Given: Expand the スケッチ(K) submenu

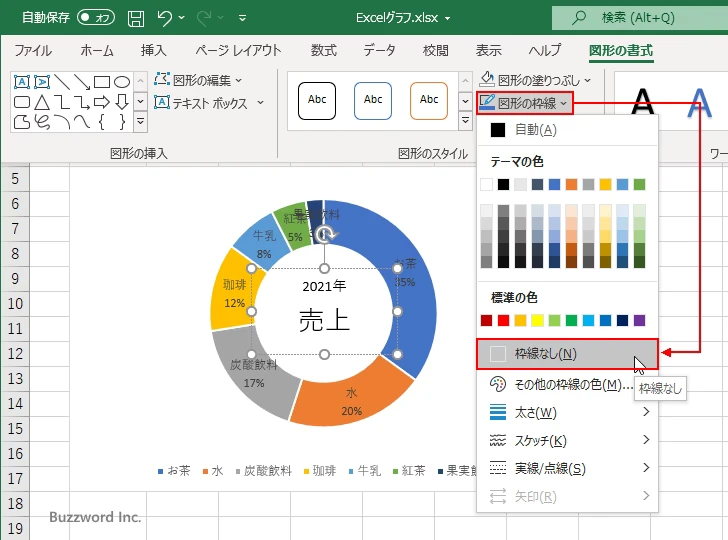Looking at the screenshot, I should 567,440.
